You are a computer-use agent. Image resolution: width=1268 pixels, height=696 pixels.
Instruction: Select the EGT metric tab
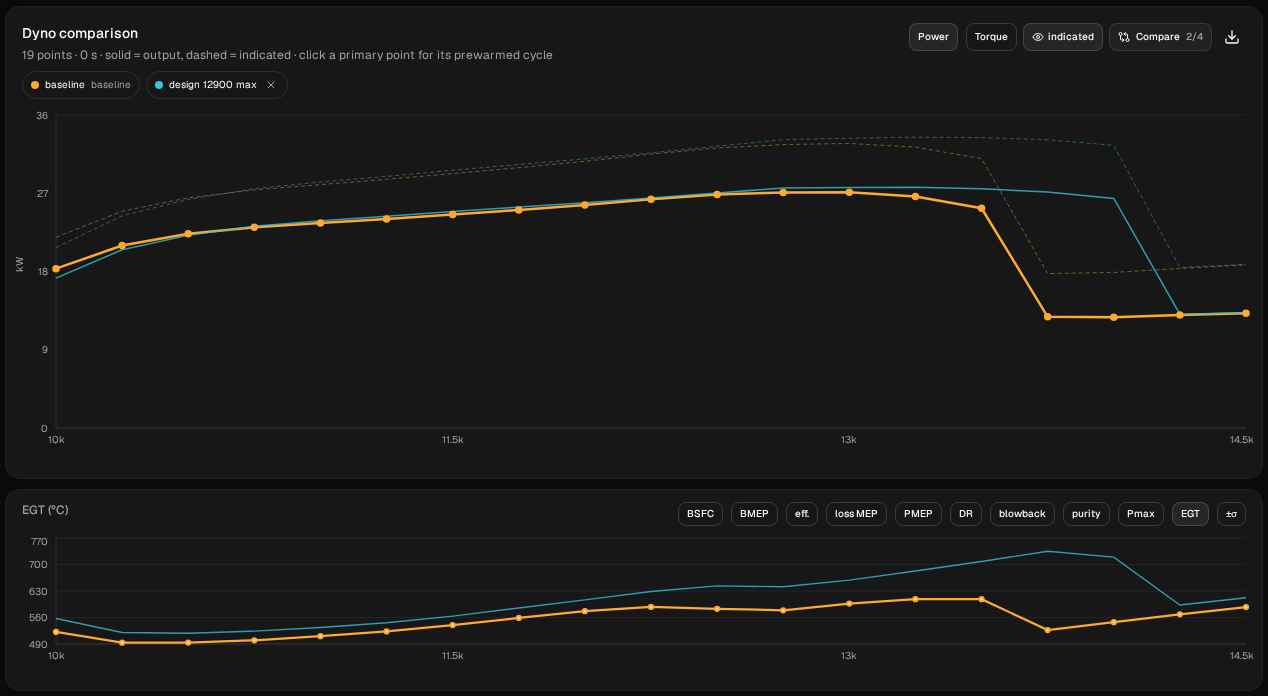[1190, 514]
